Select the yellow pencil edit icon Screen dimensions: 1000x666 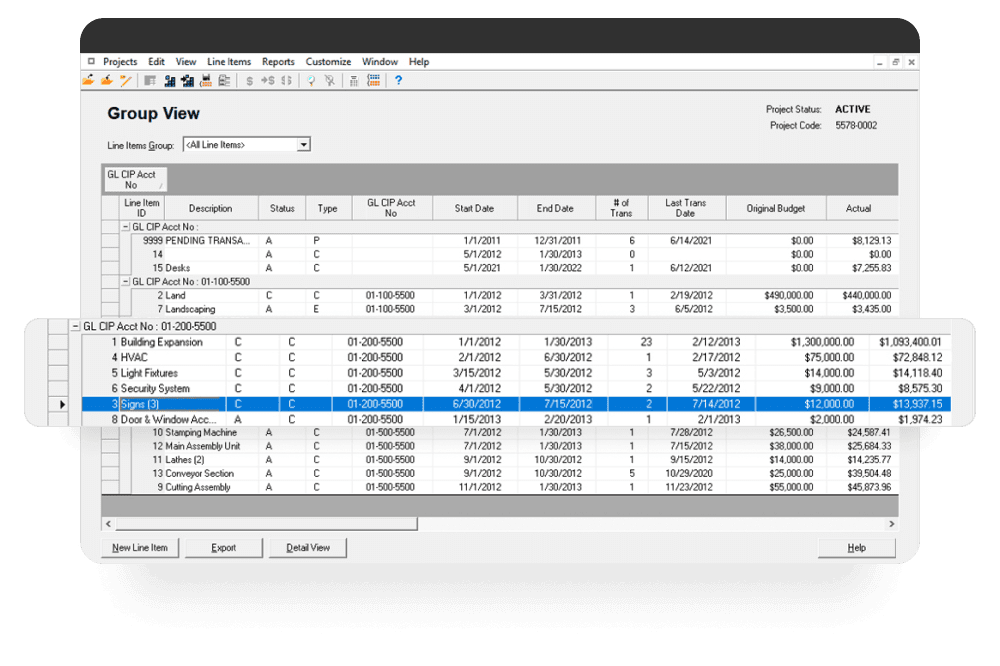pos(124,80)
